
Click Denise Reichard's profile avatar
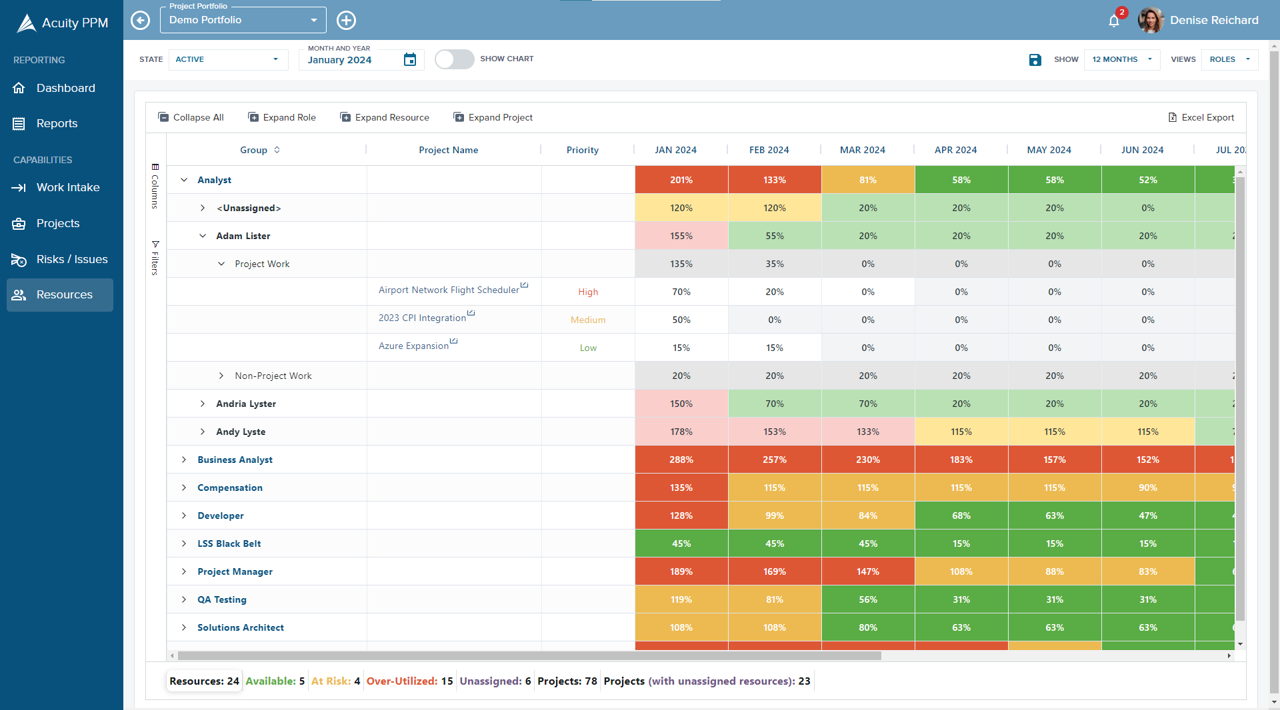pos(1150,20)
